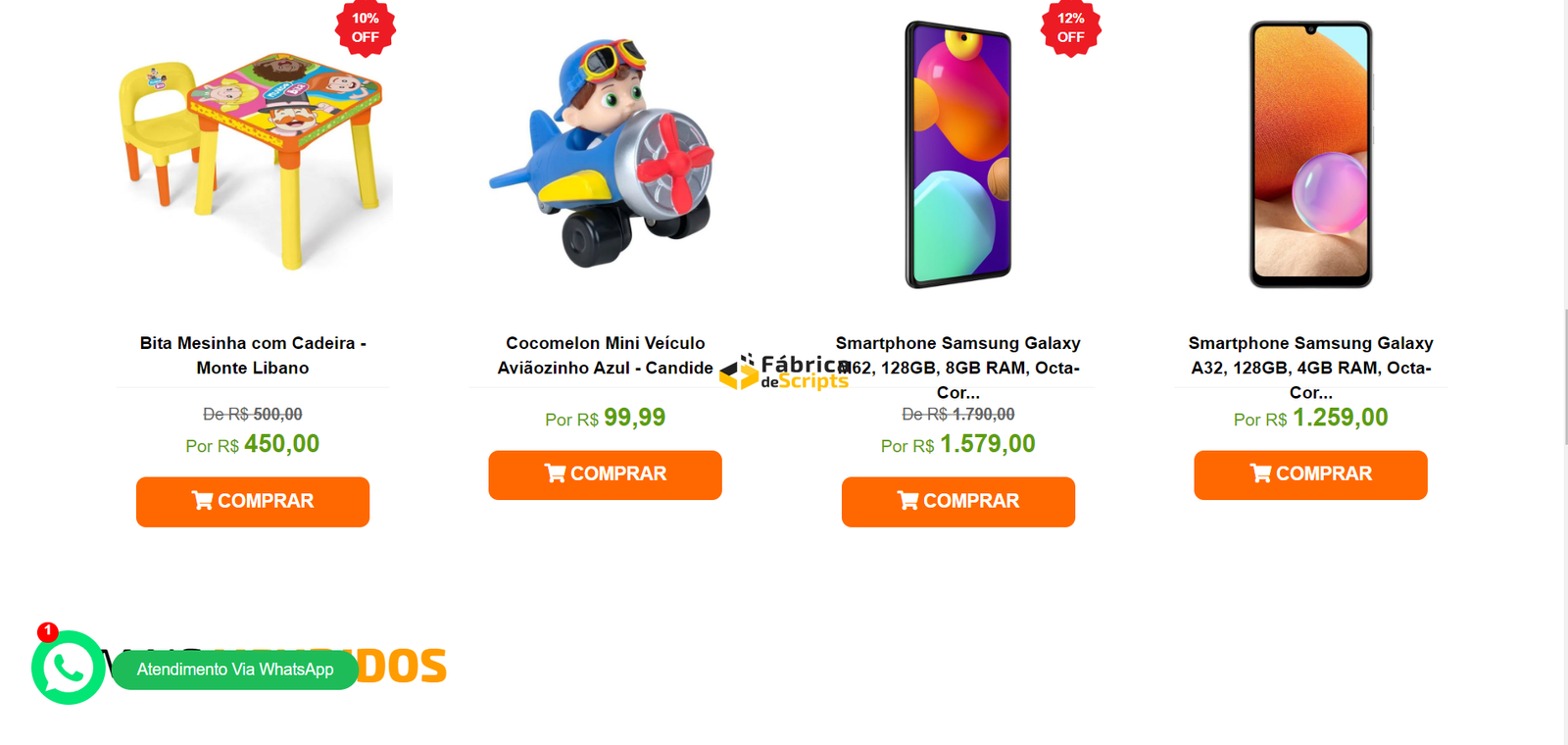The image size is (1568, 745).
Task: Click COMPRAR for Samsung Galaxy M62
Action: pos(958,502)
